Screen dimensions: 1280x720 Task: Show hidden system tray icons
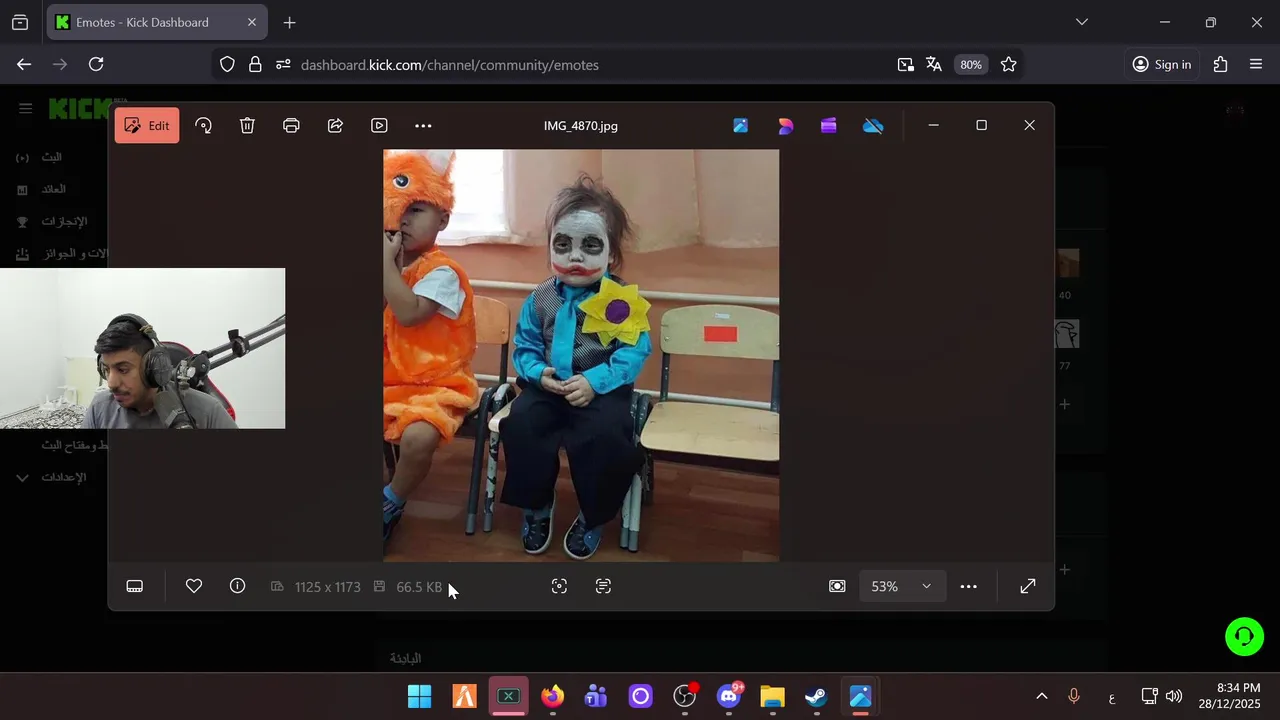point(1041,696)
